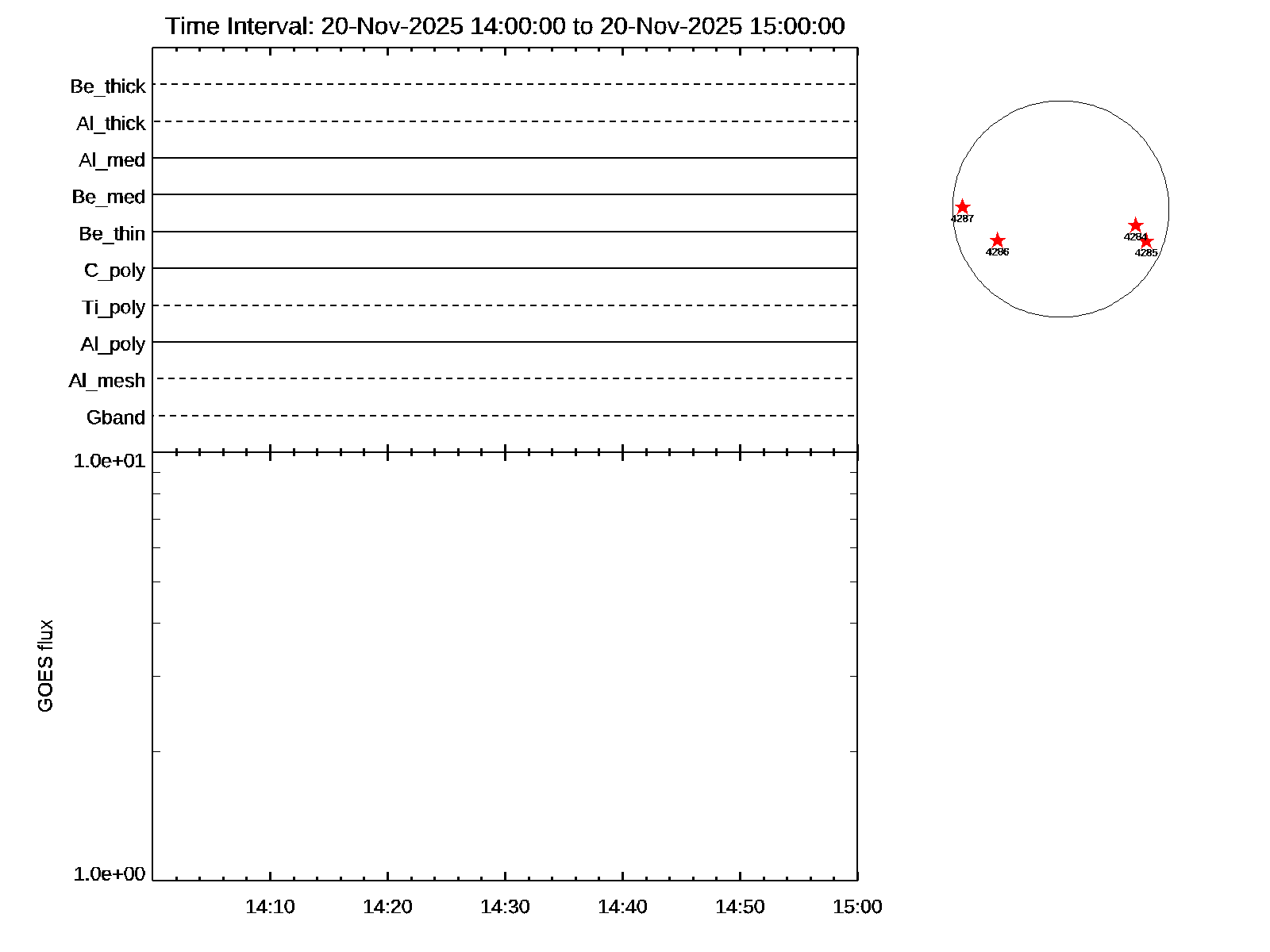Image resolution: width=1270 pixels, height=952 pixels.
Task: Select the star marker for region 4285
Action: (1146, 241)
